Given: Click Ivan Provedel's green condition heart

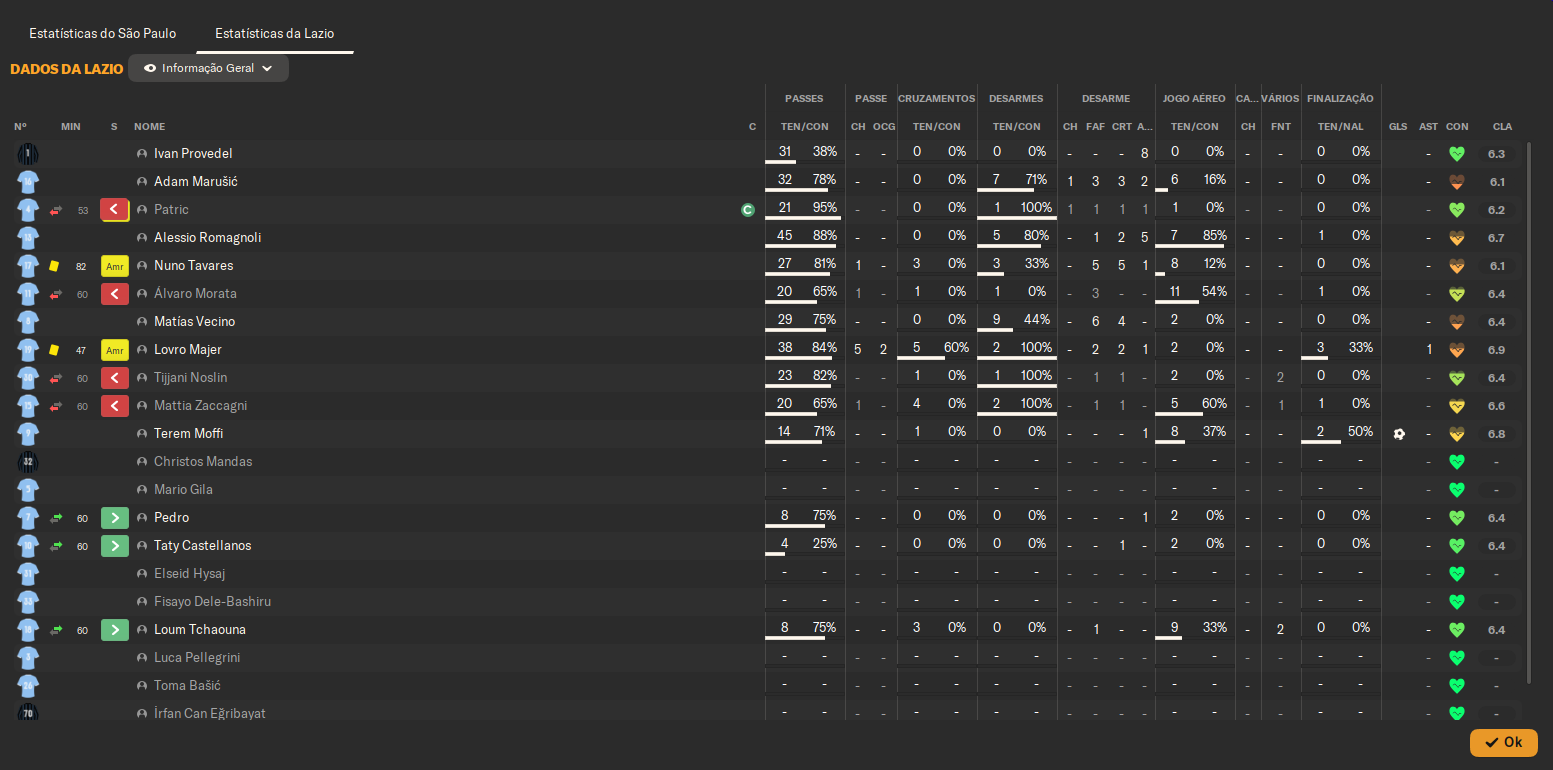Looking at the screenshot, I should [1457, 154].
